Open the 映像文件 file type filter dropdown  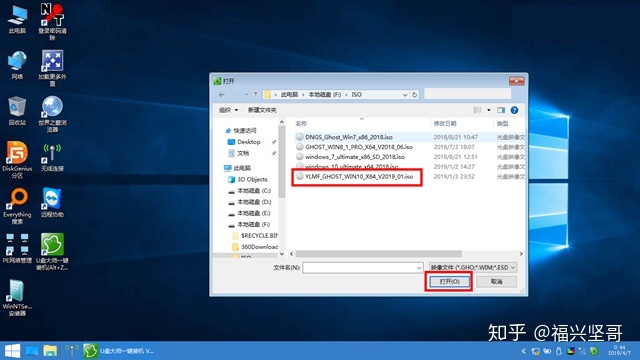coord(473,267)
